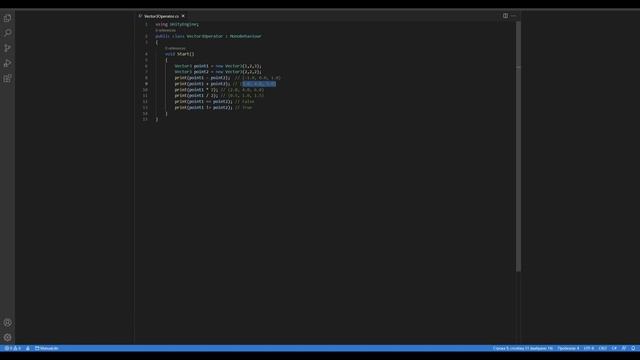Open the Source Control view
The width and height of the screenshot is (640, 360).
point(7,48)
